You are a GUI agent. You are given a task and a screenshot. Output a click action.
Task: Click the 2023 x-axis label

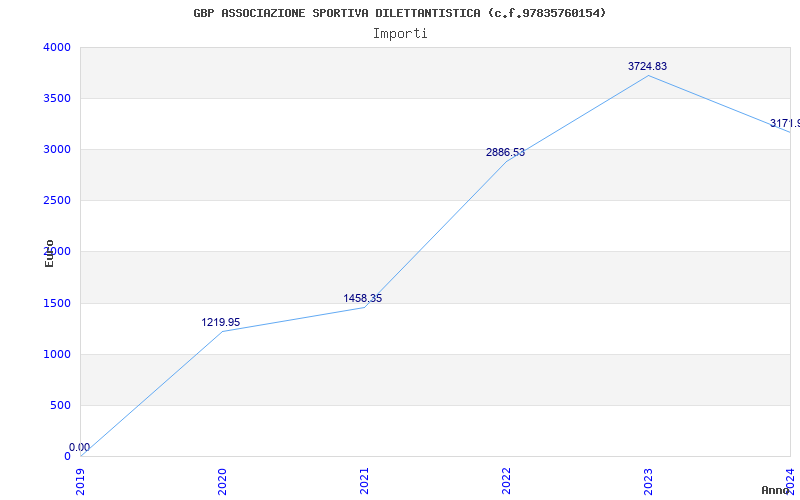[648, 482]
